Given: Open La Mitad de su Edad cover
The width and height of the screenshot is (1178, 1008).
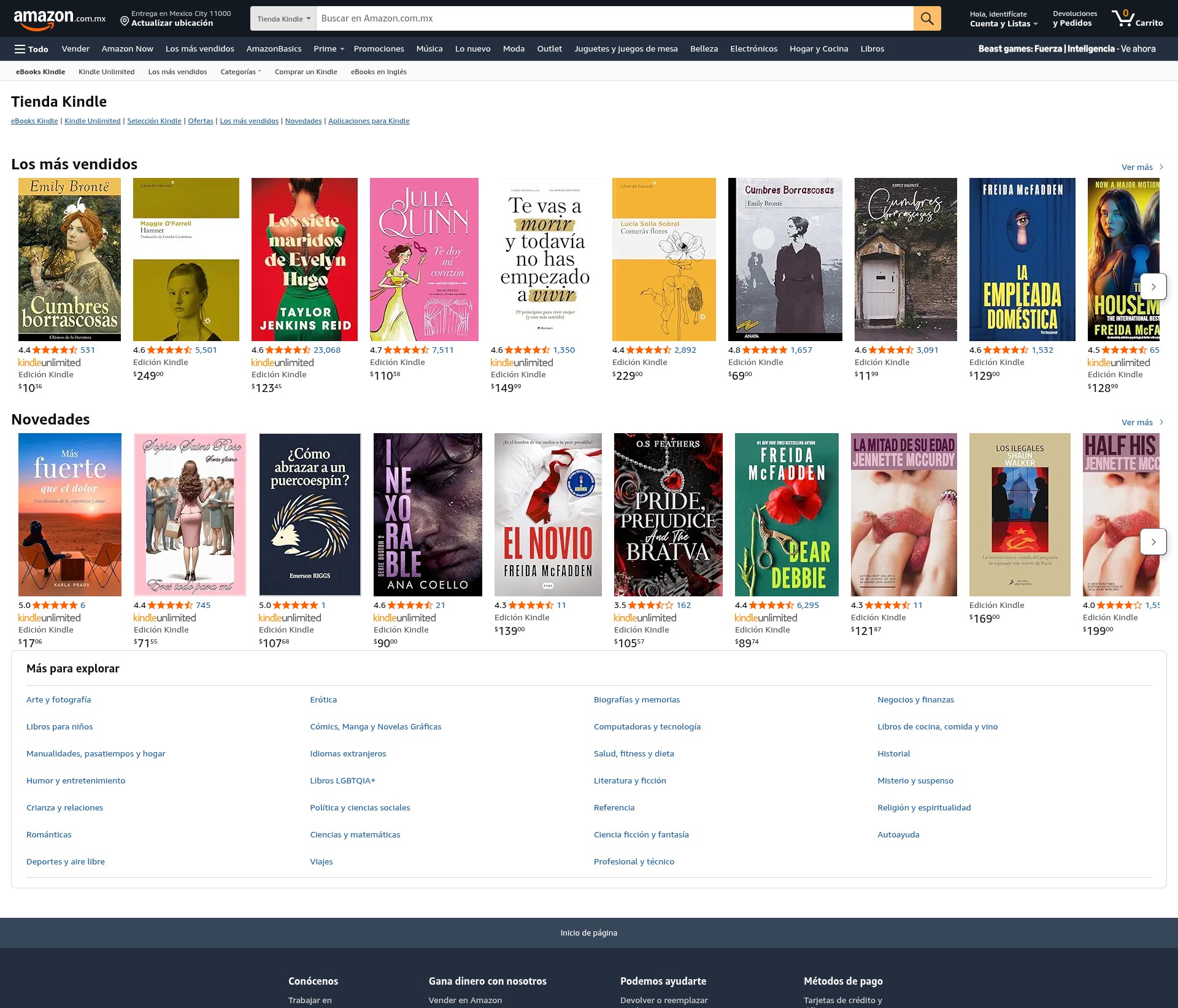Looking at the screenshot, I should (x=904, y=515).
